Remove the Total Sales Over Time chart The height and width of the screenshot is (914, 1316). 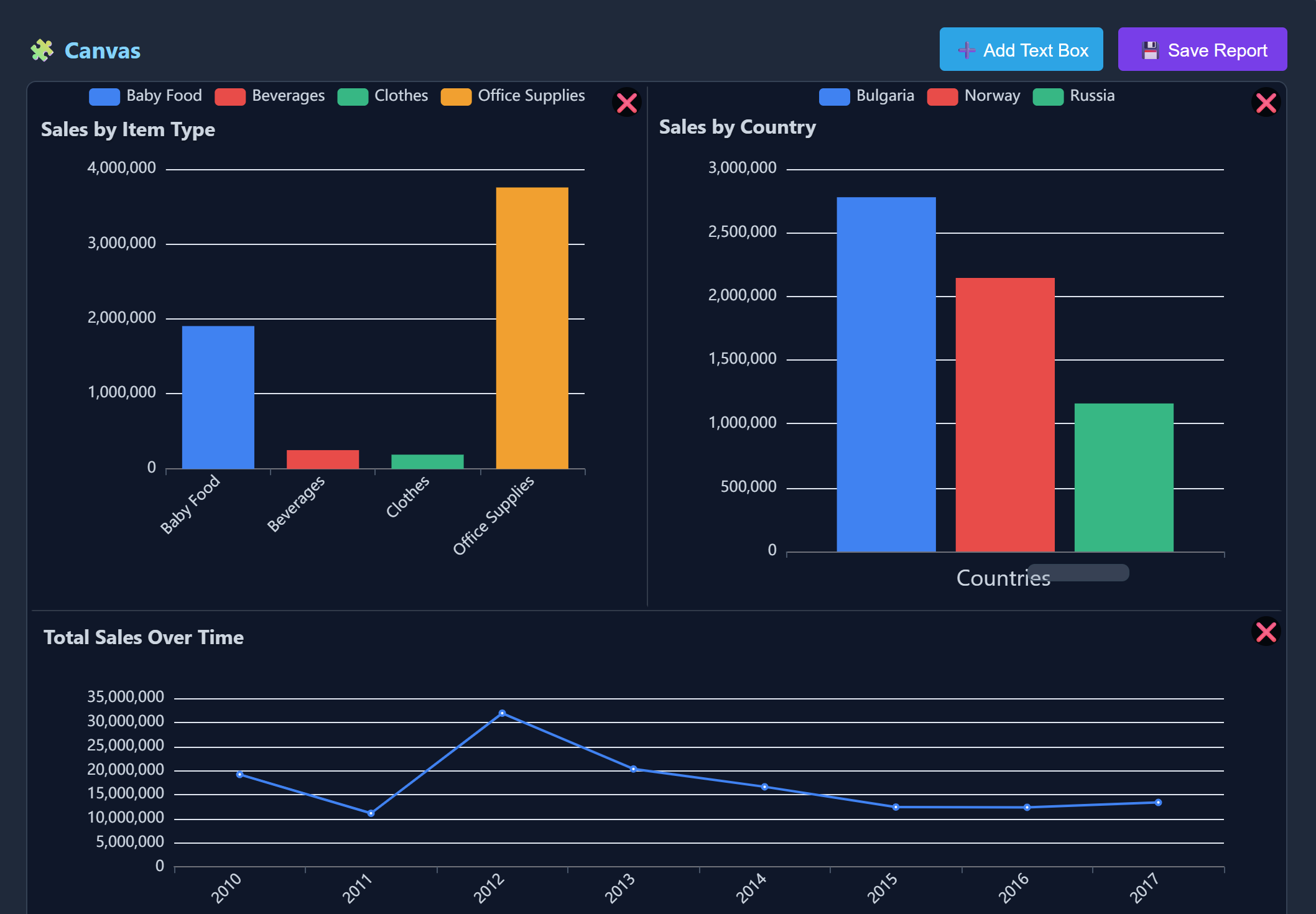point(1266,632)
